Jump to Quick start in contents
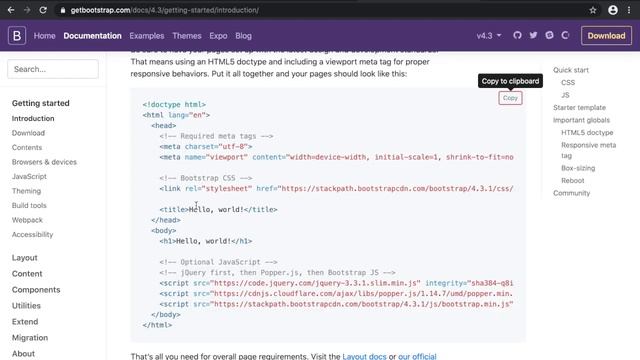This screenshot has width=640, height=360. (x=571, y=70)
